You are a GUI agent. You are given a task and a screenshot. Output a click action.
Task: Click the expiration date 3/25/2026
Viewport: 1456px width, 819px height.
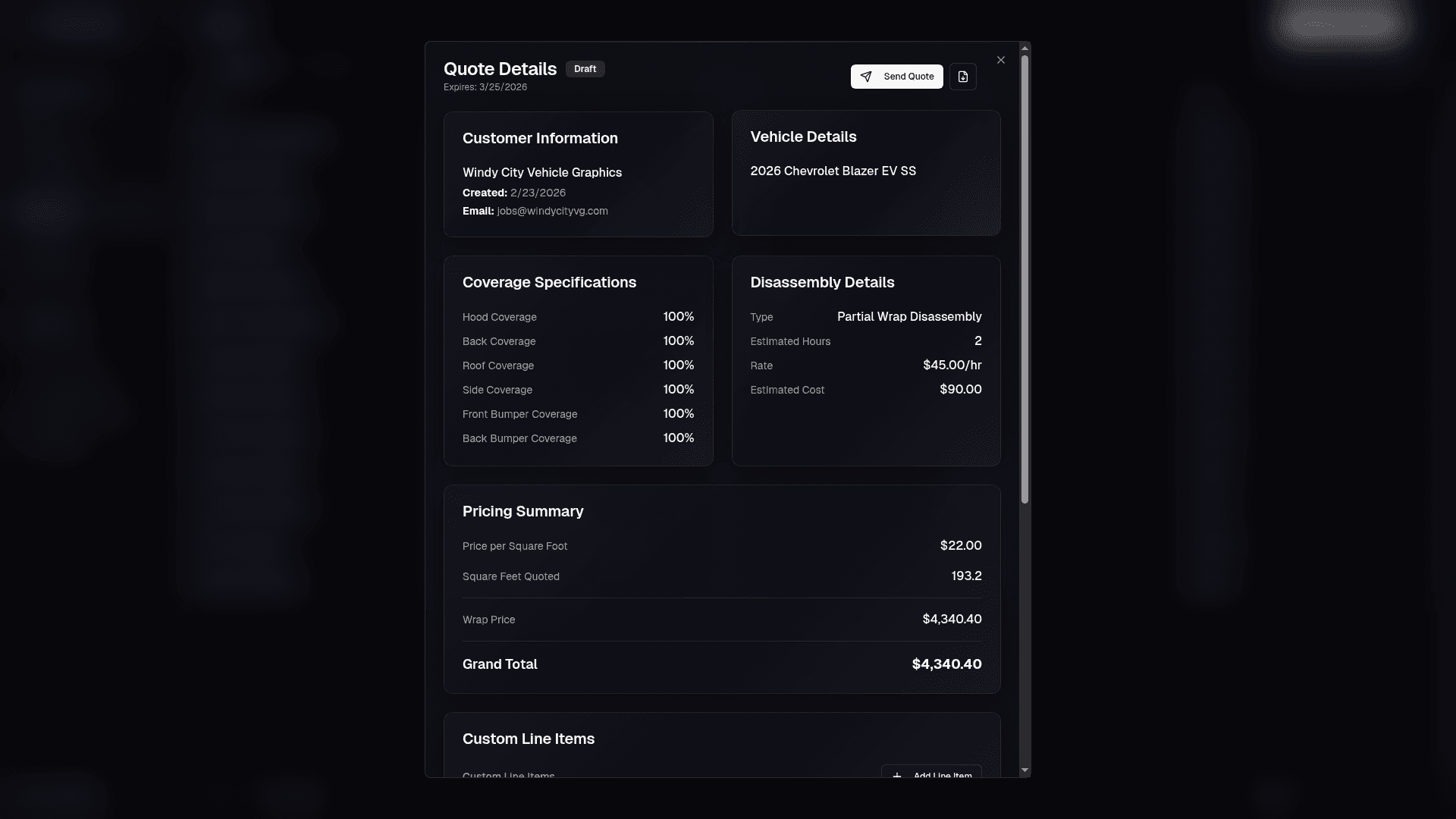(503, 86)
